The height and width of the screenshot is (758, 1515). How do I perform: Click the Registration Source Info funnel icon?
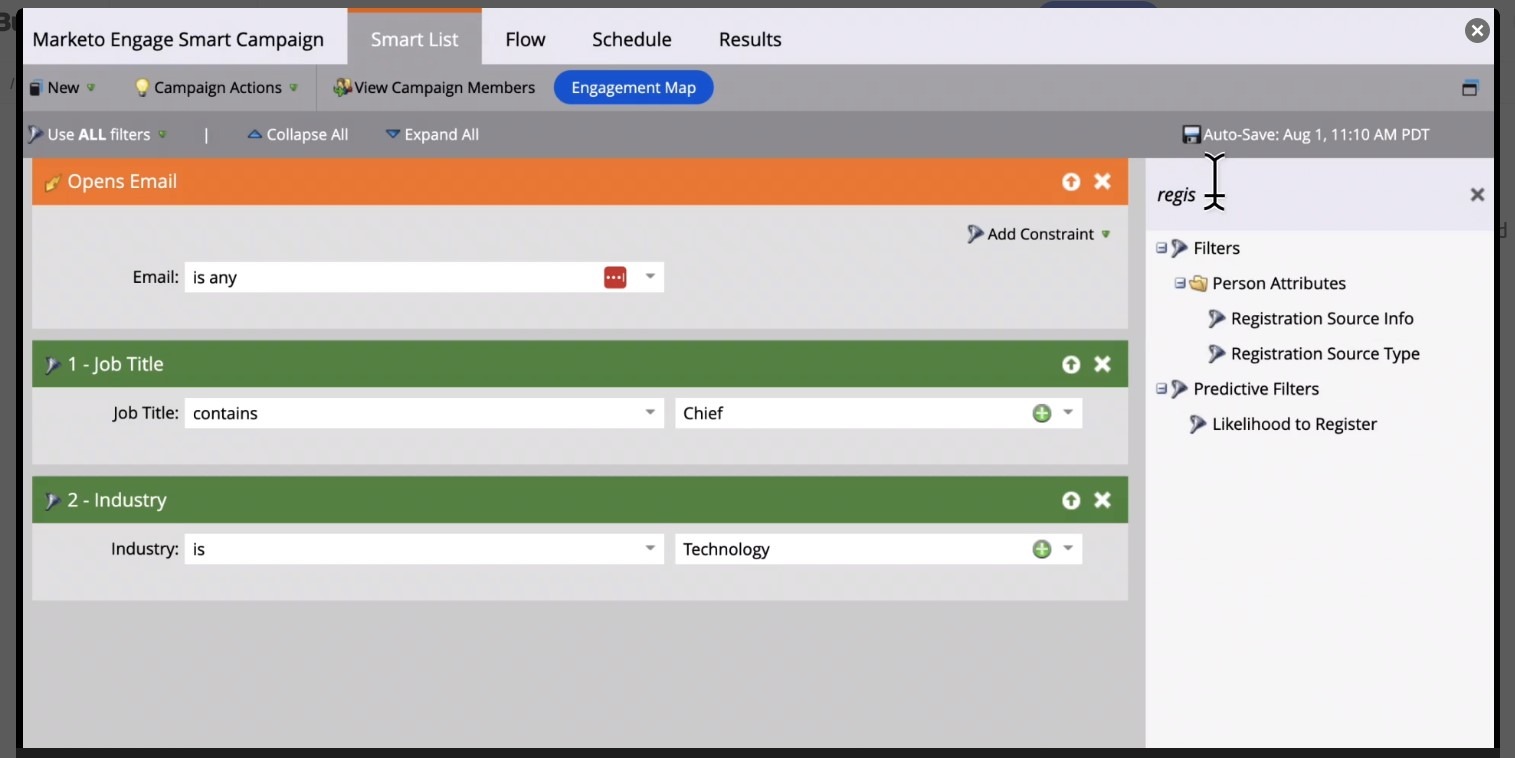pyautogui.click(x=1216, y=319)
